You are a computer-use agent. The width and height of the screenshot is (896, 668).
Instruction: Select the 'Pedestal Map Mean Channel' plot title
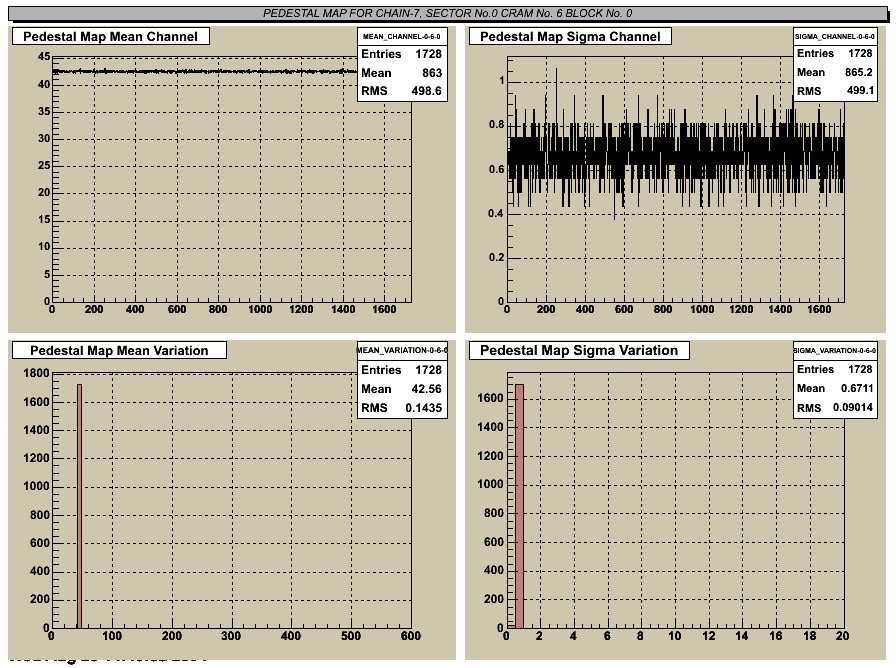point(110,37)
